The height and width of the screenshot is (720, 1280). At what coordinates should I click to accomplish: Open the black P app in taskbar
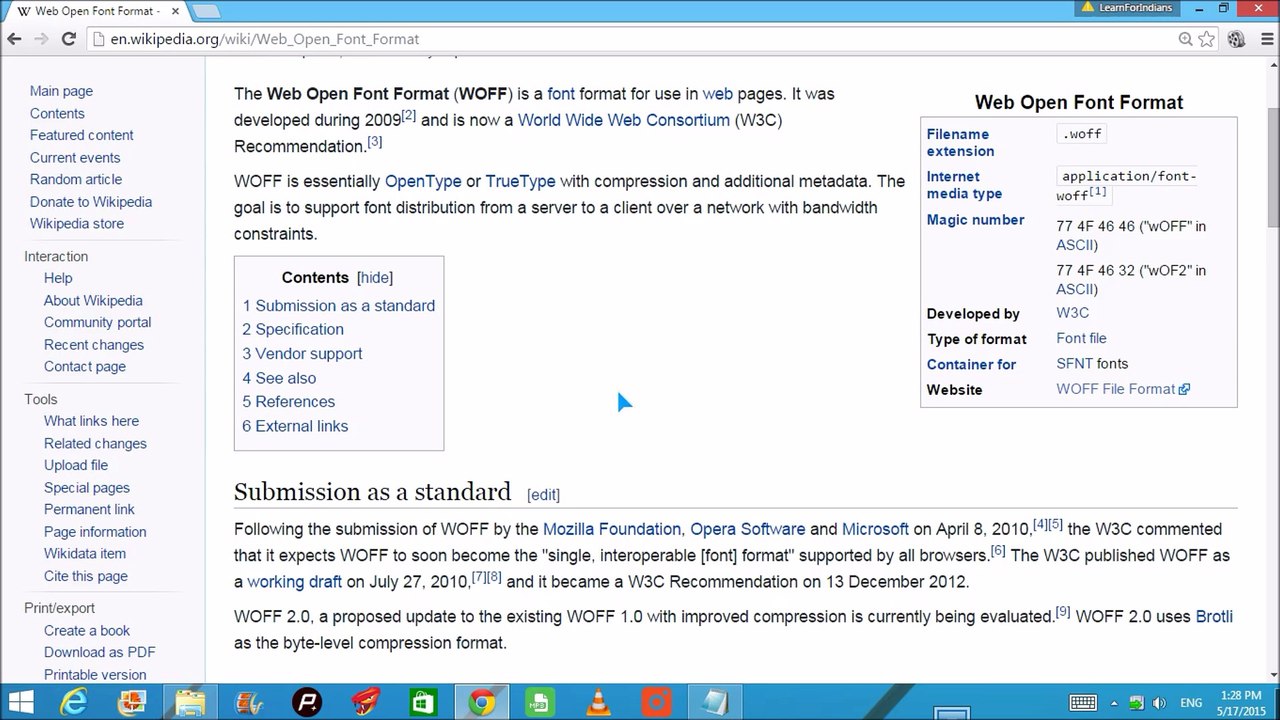[x=307, y=703]
